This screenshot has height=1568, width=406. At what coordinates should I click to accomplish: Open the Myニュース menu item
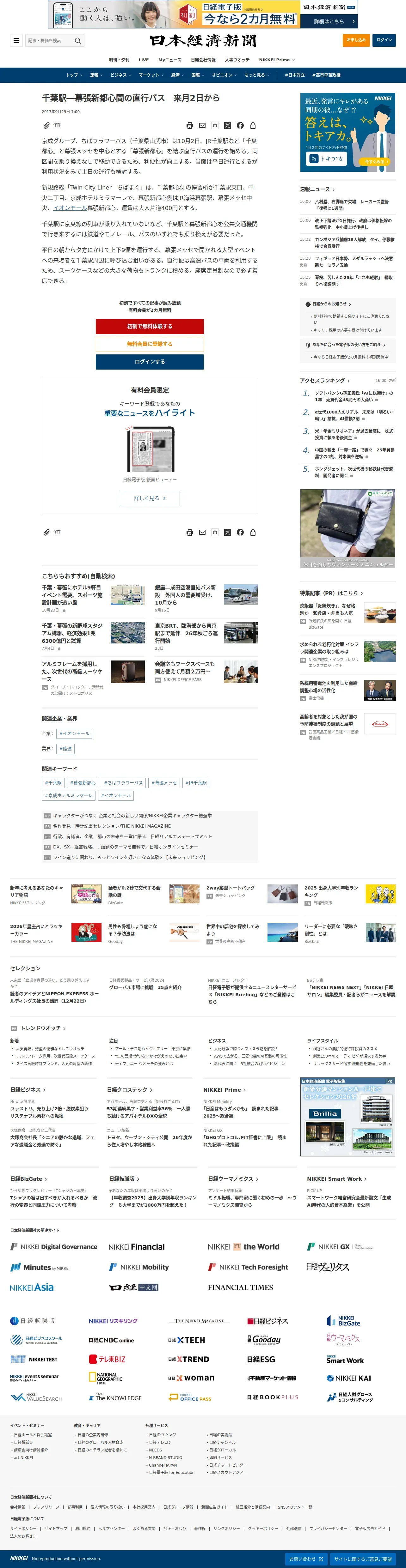169,60
